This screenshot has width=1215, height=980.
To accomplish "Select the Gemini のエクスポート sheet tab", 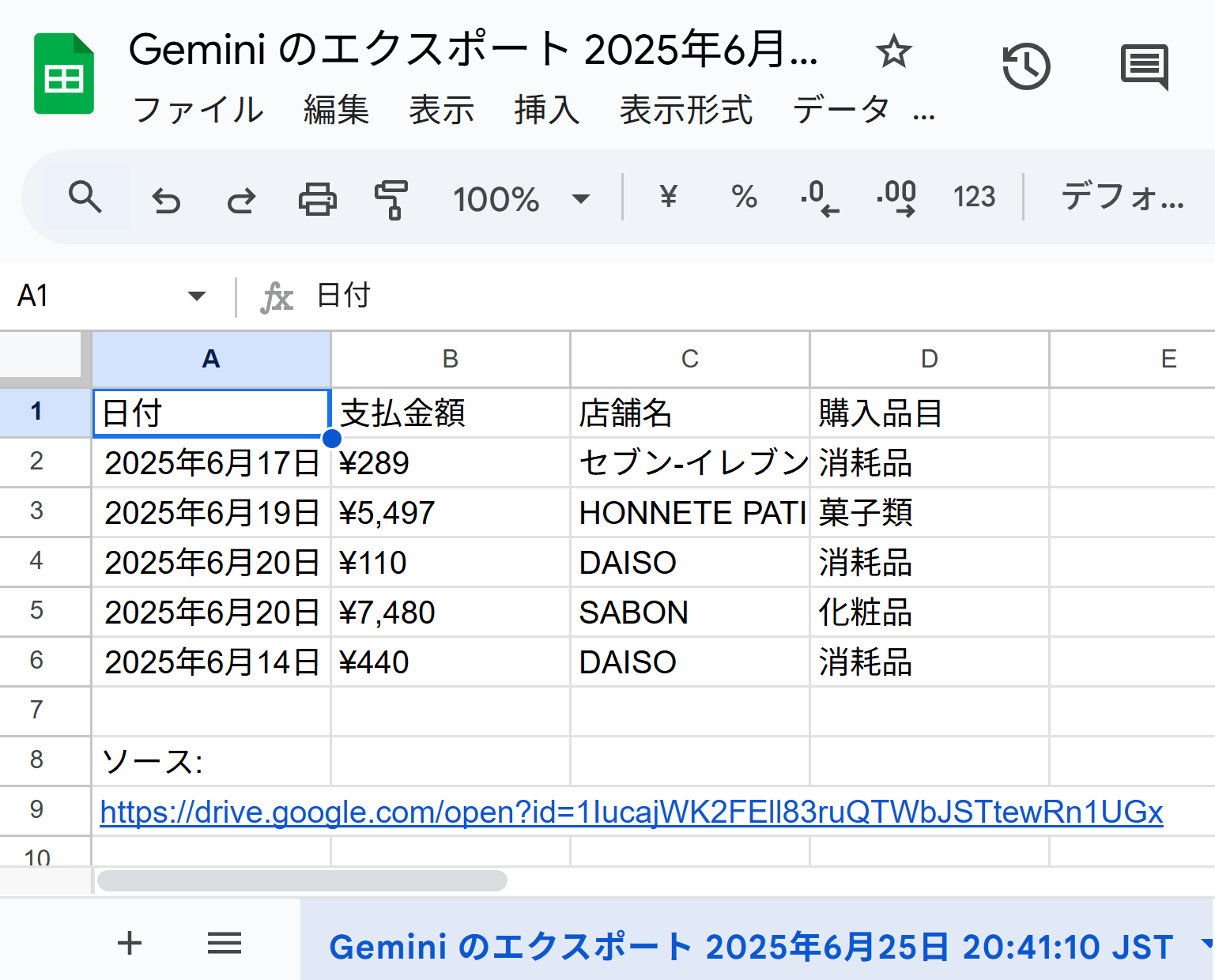I will 750,946.
